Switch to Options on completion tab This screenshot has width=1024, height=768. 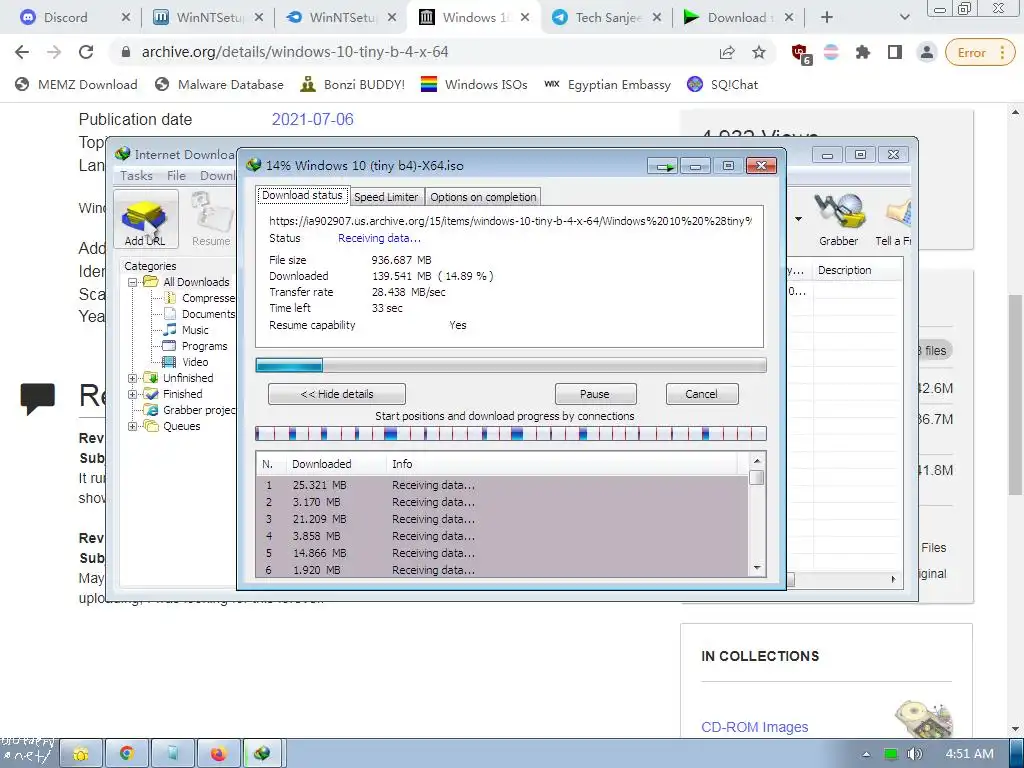pos(483,197)
